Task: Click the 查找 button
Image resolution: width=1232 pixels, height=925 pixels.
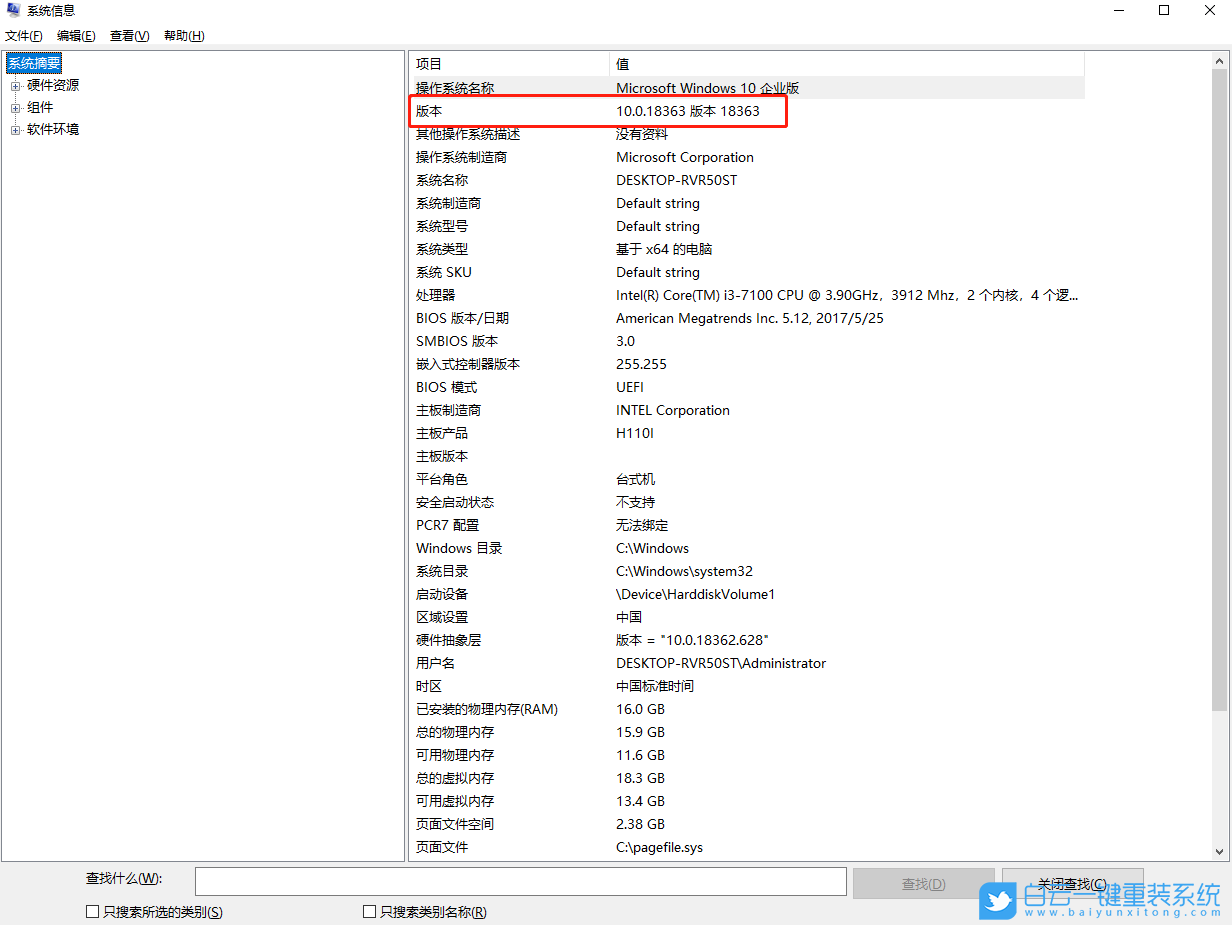Action: tap(923, 884)
